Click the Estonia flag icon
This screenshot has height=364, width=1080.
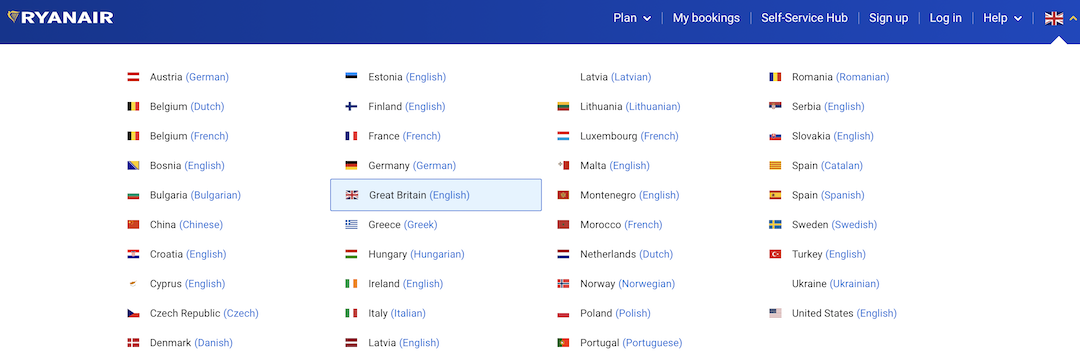click(351, 77)
